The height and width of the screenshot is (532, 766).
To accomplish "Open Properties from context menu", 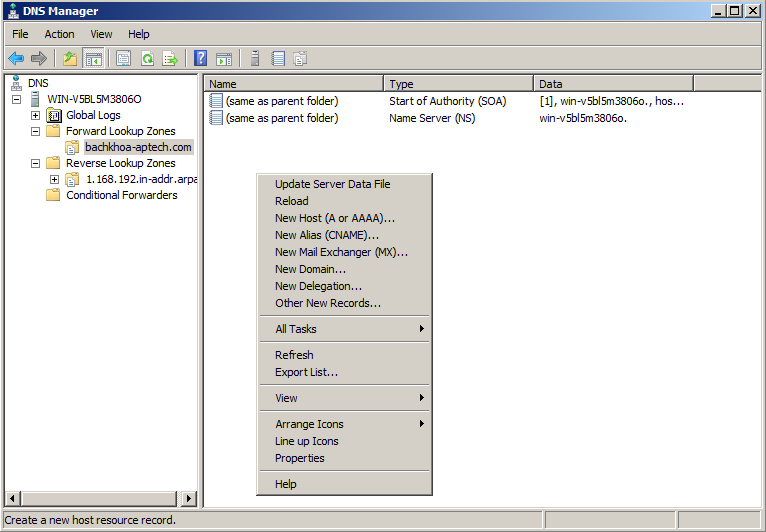I will click(x=344, y=458).
